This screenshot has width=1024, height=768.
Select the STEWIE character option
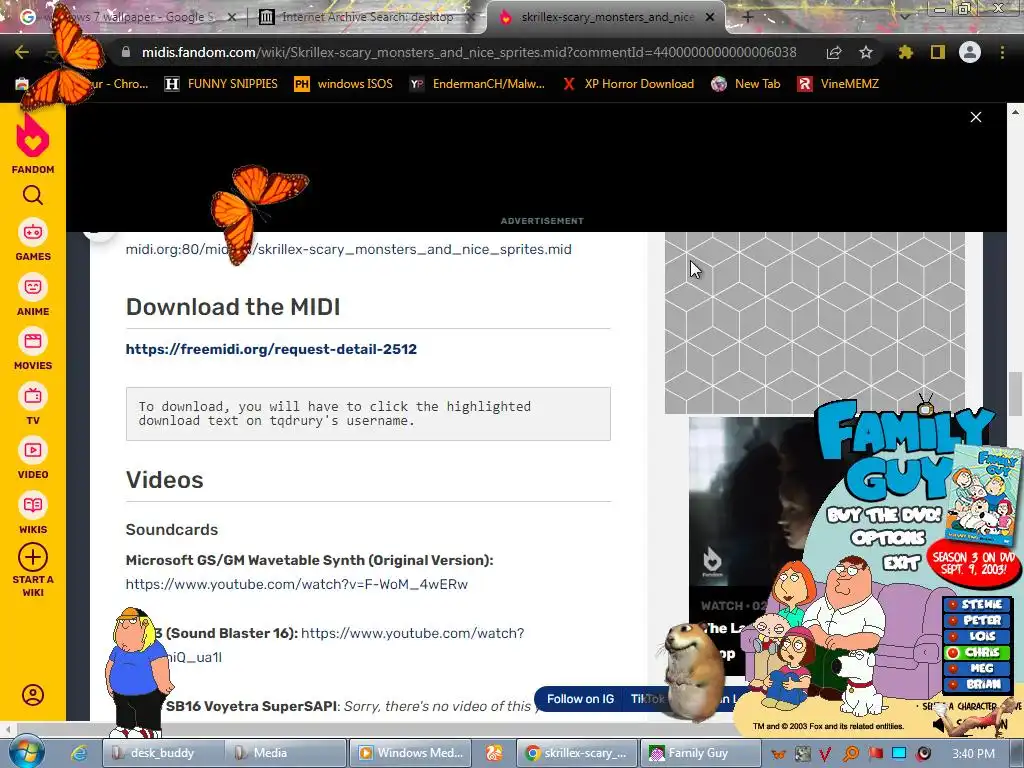tap(978, 604)
